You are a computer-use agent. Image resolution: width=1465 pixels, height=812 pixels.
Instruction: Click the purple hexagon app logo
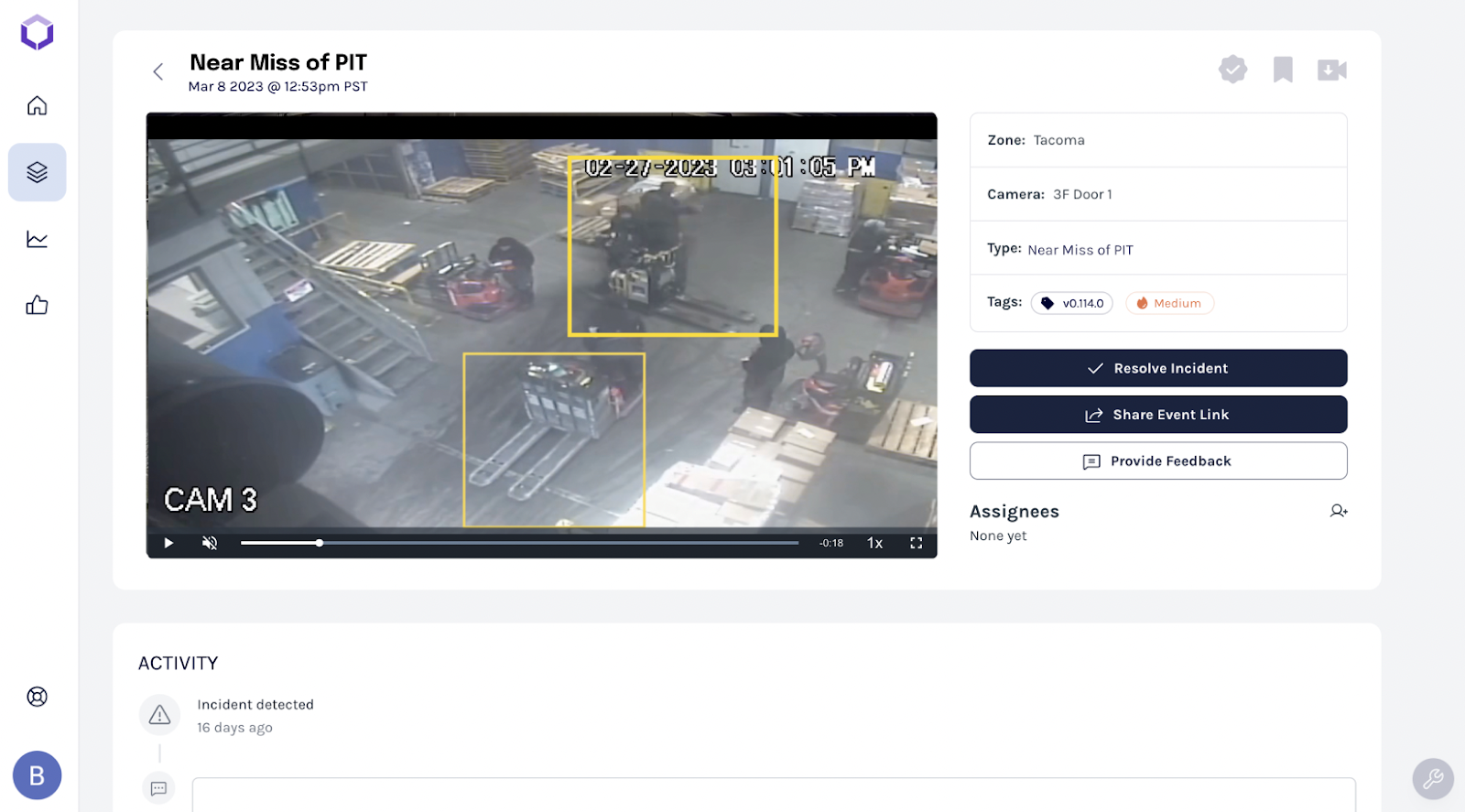pyautogui.click(x=38, y=33)
